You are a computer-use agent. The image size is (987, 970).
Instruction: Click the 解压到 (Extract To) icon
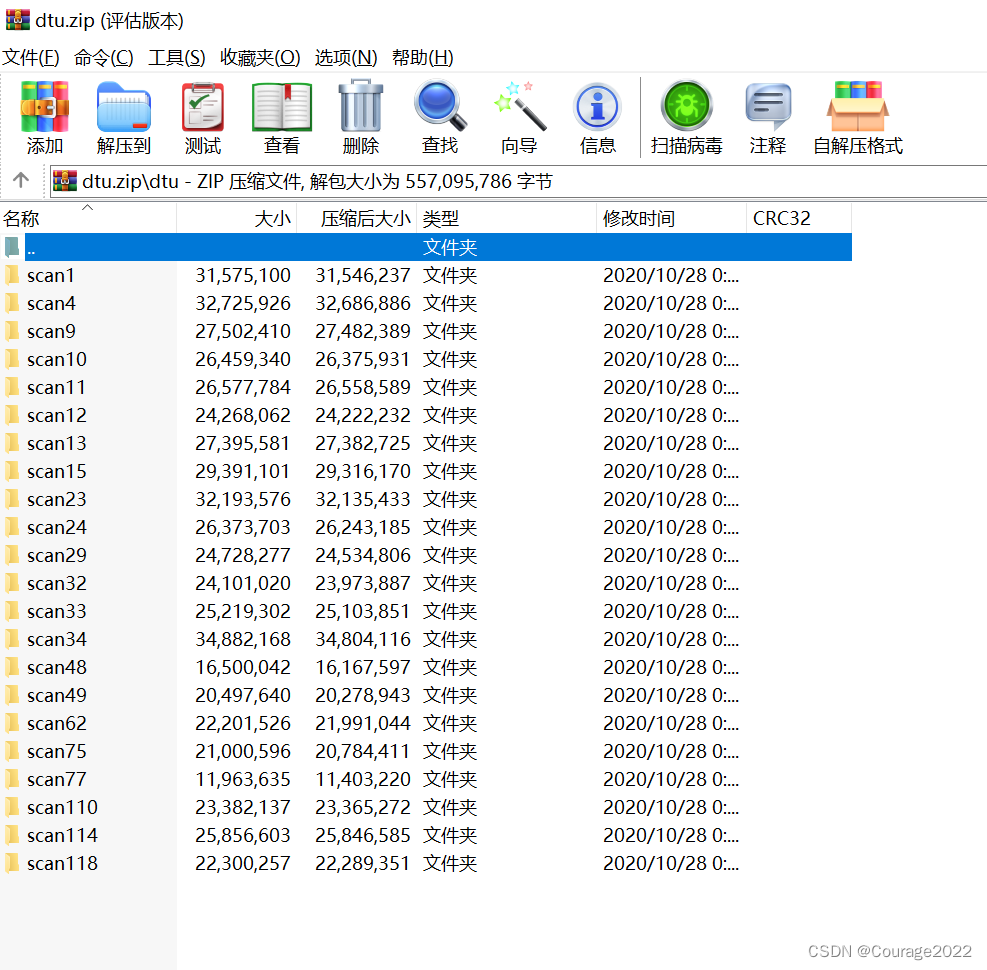pos(122,116)
